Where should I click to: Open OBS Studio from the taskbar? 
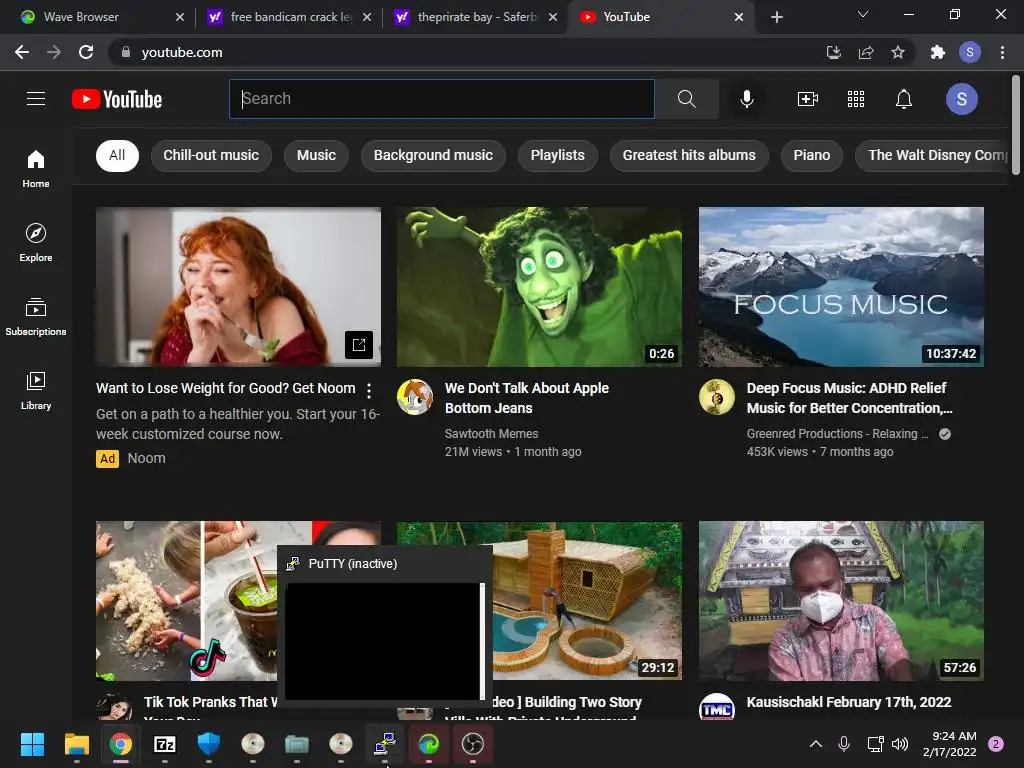(x=473, y=744)
